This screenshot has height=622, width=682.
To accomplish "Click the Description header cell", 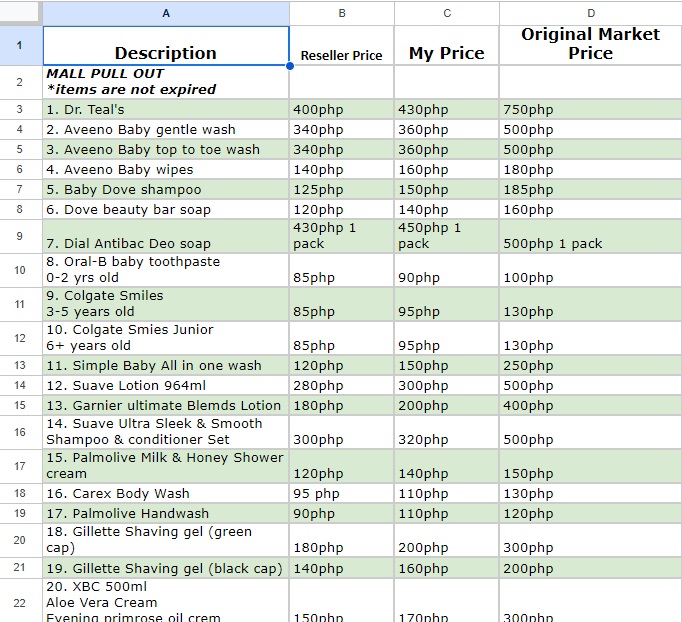I will [166, 46].
